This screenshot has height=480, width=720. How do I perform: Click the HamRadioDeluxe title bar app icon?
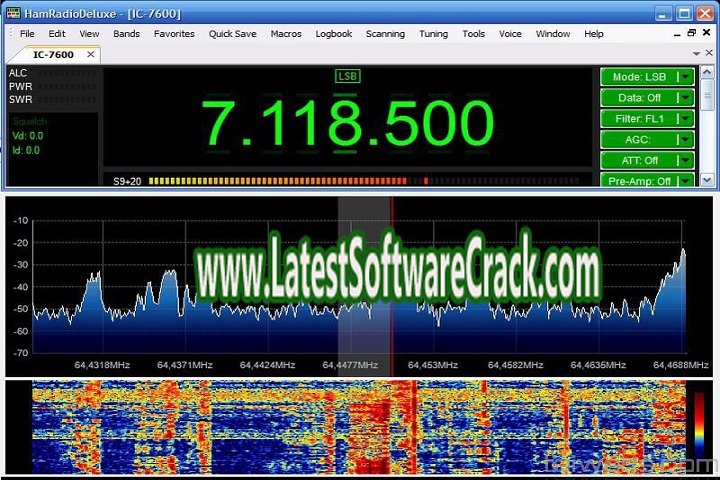pos(14,12)
